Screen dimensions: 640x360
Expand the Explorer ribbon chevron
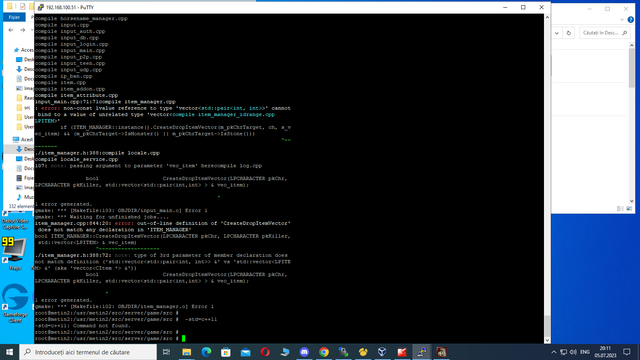[622, 20]
